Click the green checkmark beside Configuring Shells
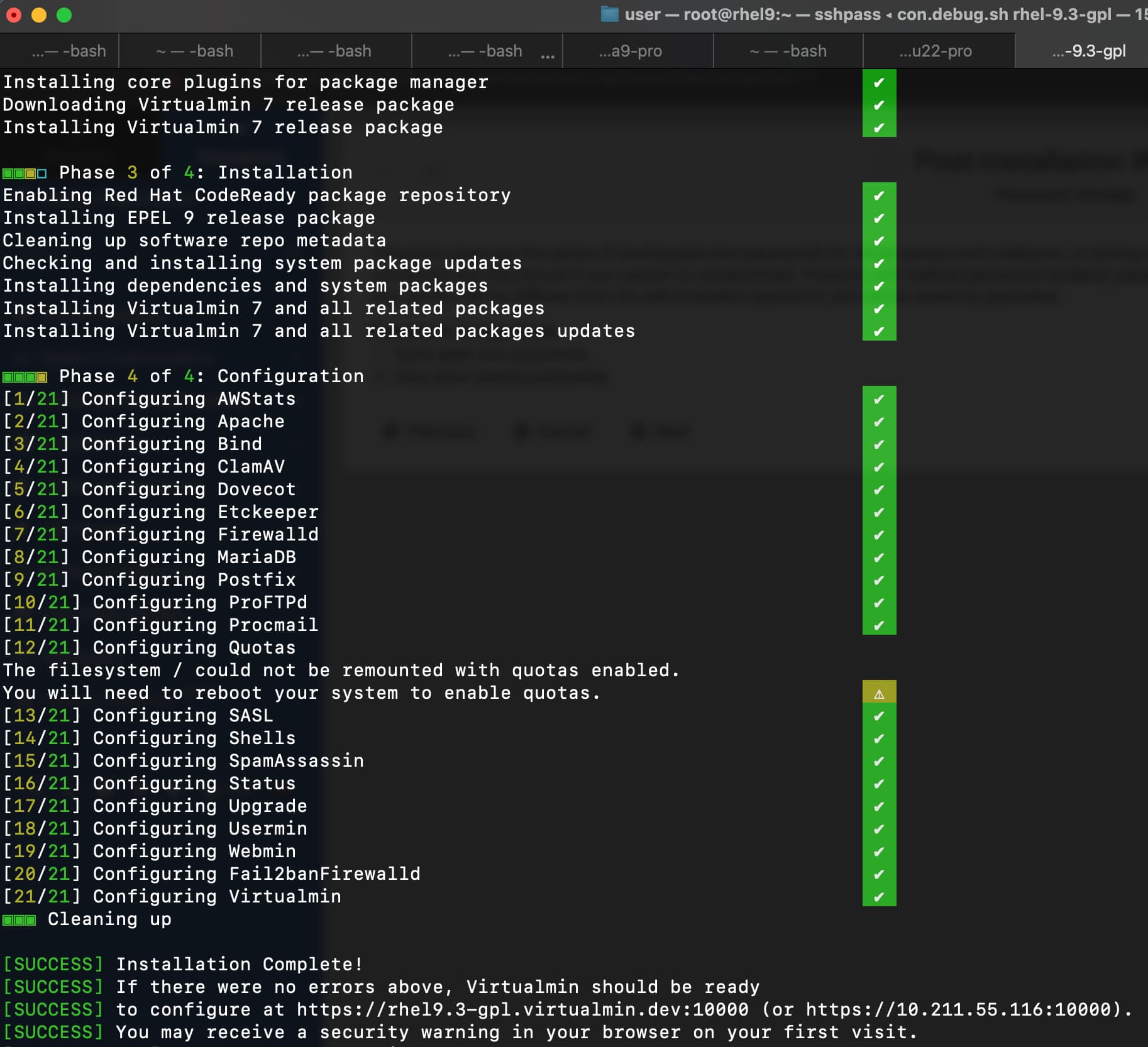 879,738
